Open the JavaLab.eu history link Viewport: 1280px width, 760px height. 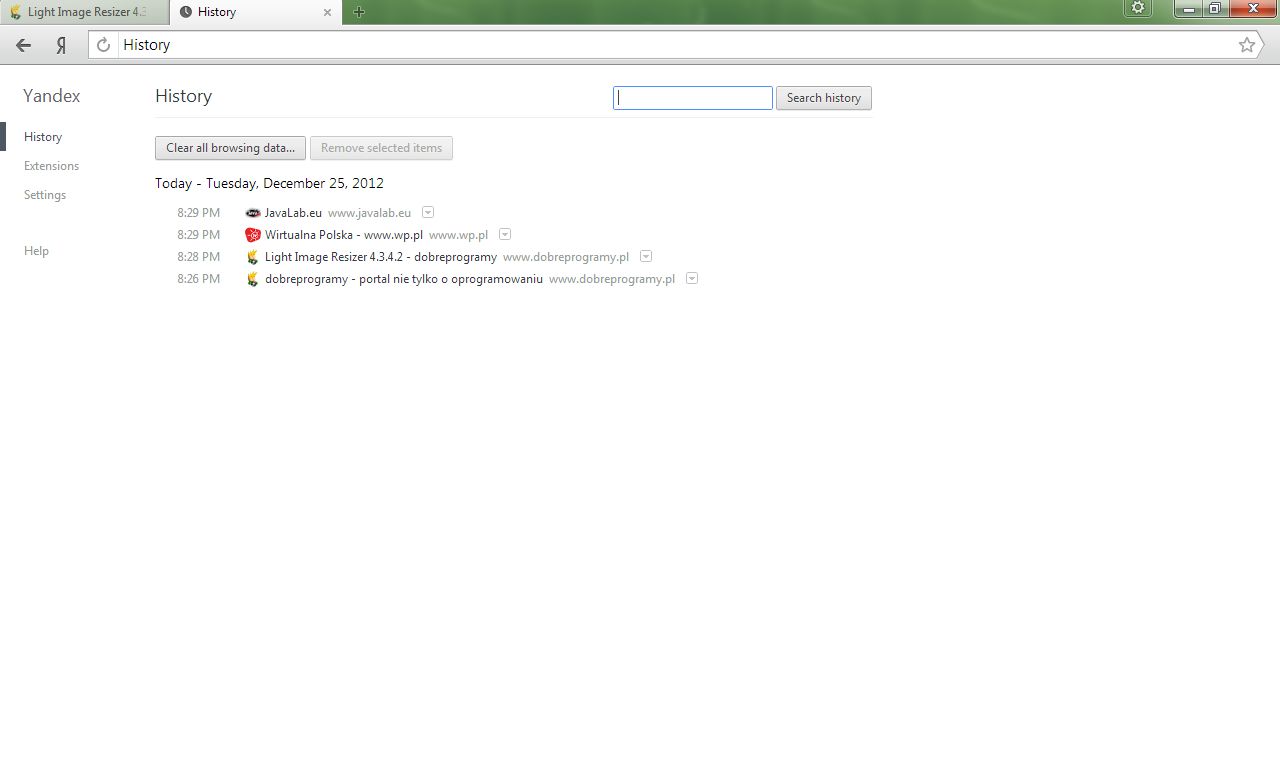[293, 213]
